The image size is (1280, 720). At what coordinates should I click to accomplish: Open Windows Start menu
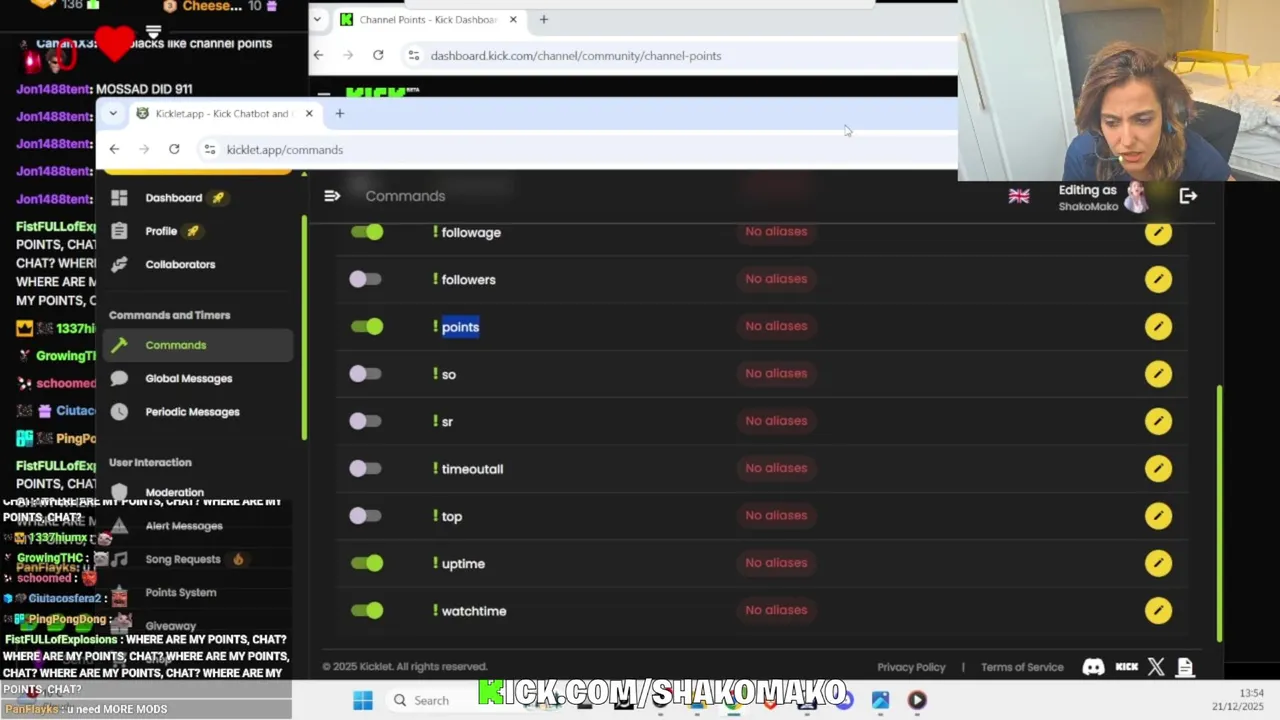[x=363, y=700]
